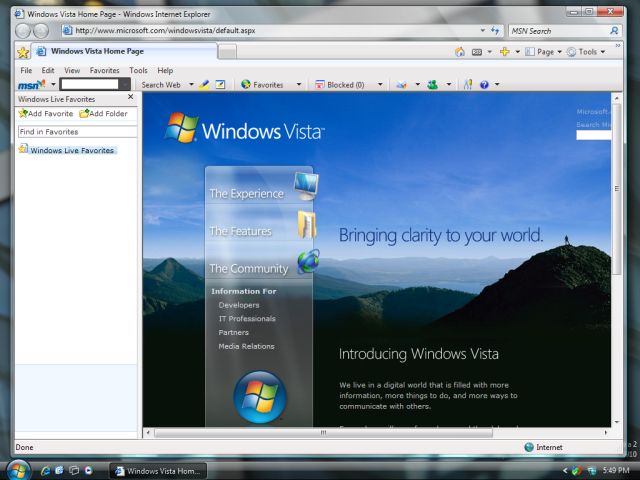Open a new blank tab
This screenshot has width=640, height=480.
[227, 52]
